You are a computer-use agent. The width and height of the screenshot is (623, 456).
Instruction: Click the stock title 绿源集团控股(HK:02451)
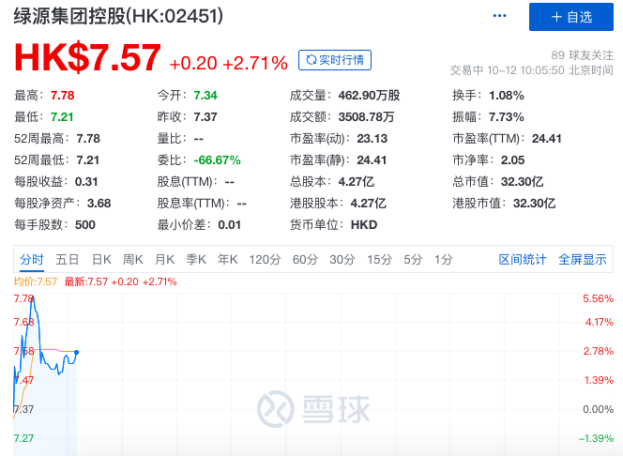(118, 17)
